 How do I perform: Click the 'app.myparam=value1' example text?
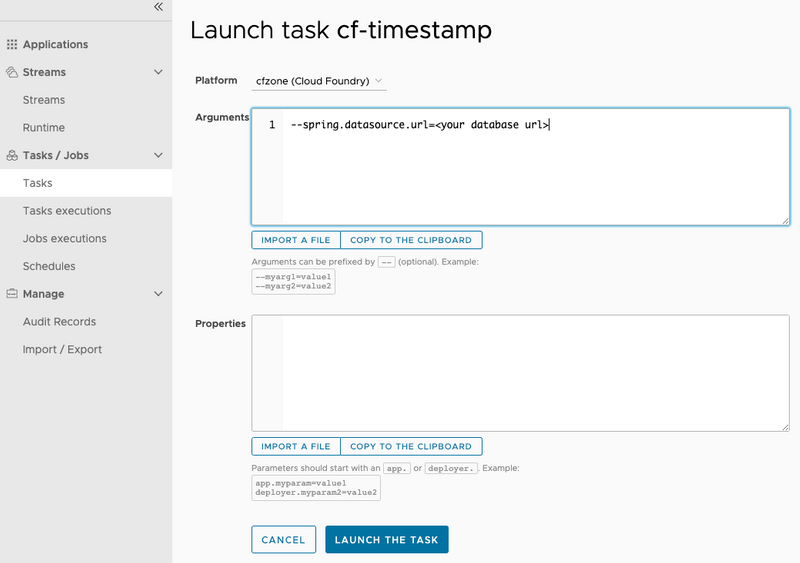(x=301, y=483)
